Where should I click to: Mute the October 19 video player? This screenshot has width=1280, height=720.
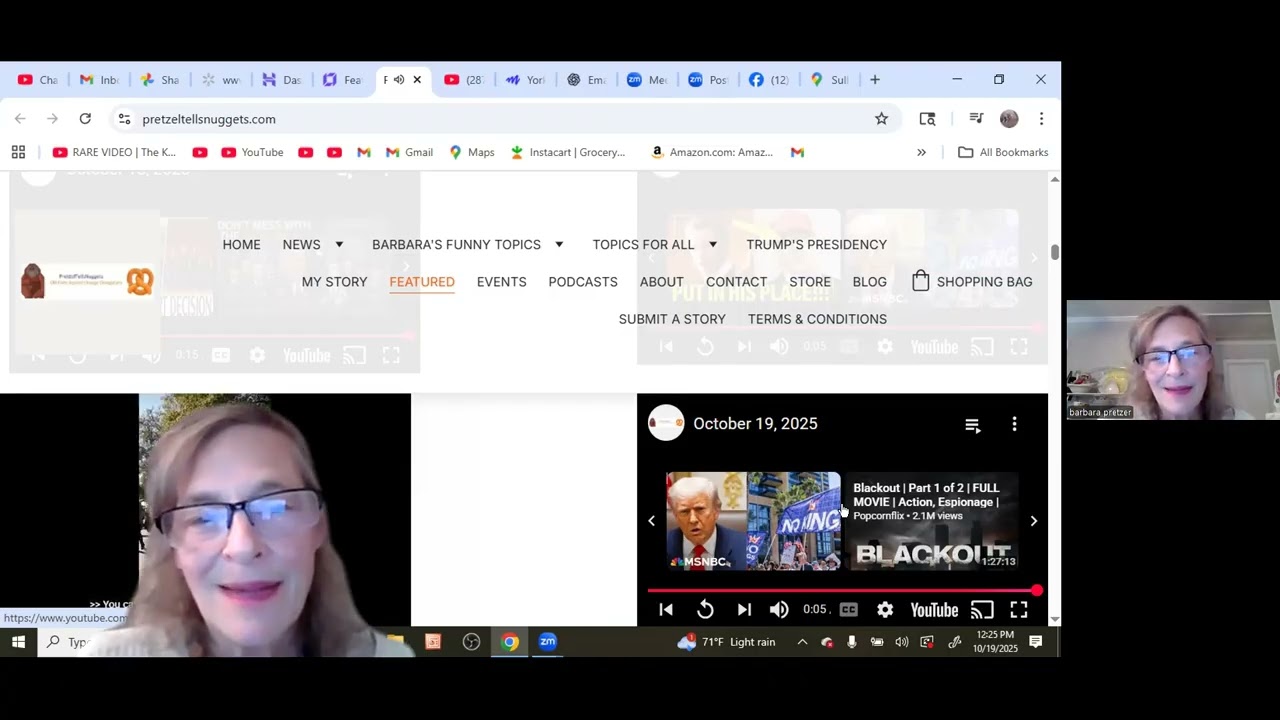(x=780, y=609)
